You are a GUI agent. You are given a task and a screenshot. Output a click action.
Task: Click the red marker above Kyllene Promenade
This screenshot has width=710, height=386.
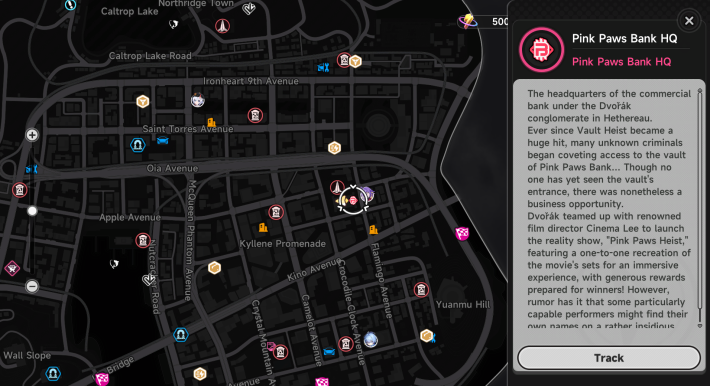(276, 212)
